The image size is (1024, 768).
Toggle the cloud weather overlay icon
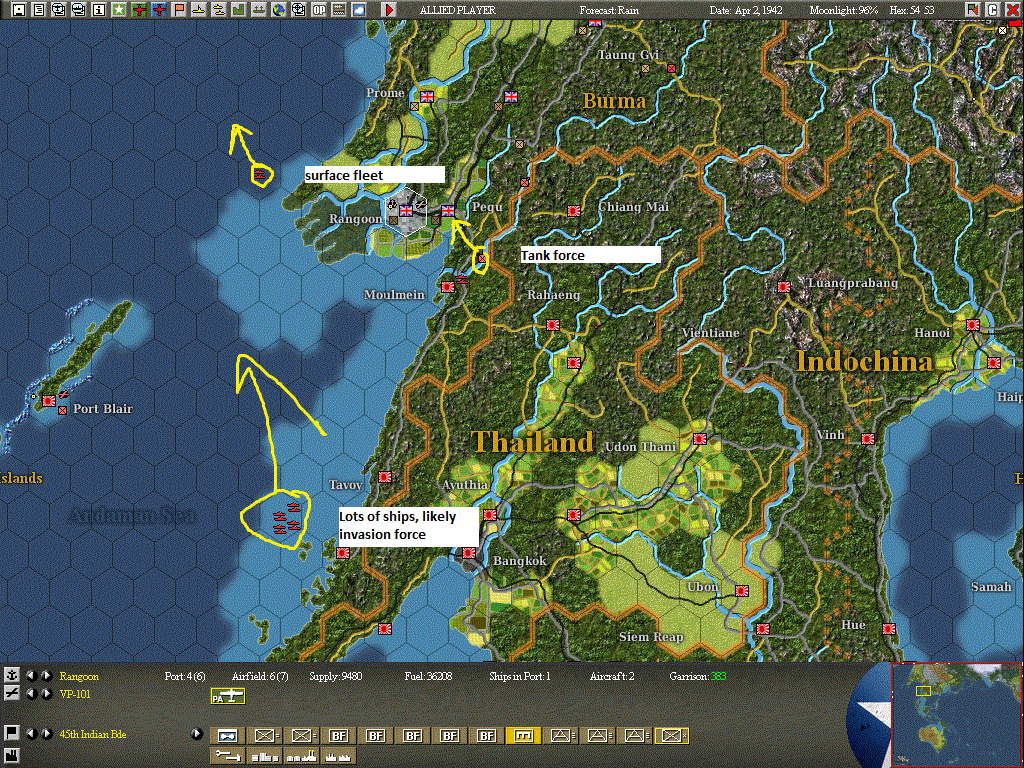[x=359, y=9]
